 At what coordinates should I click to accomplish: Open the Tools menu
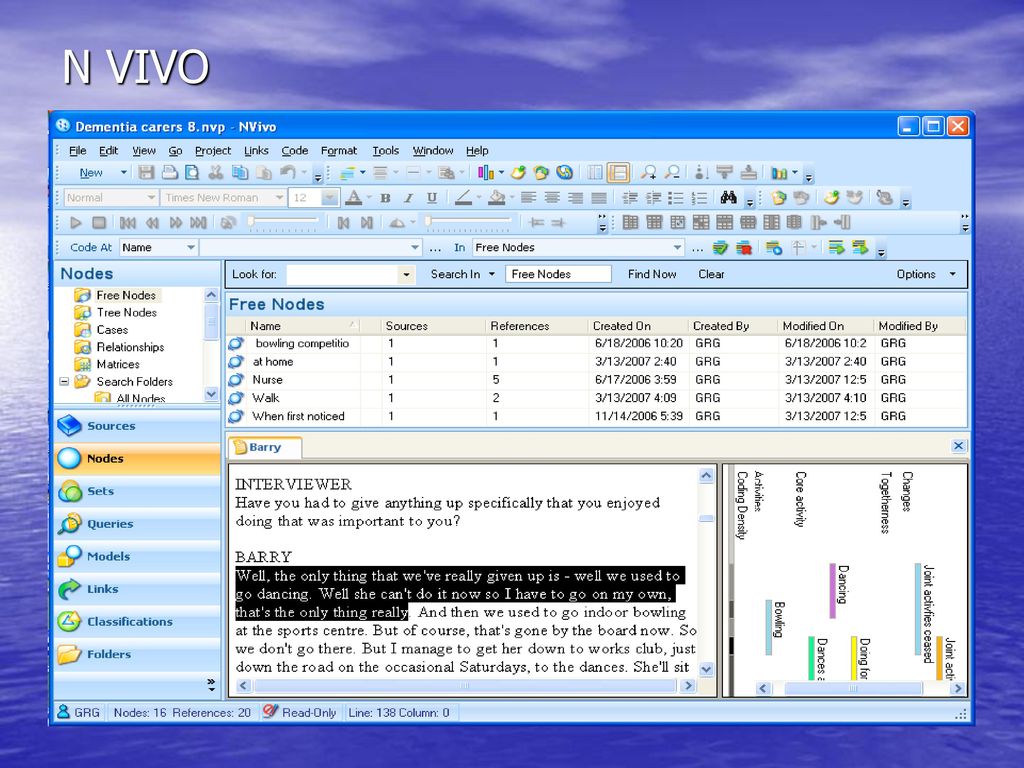pyautogui.click(x=385, y=151)
